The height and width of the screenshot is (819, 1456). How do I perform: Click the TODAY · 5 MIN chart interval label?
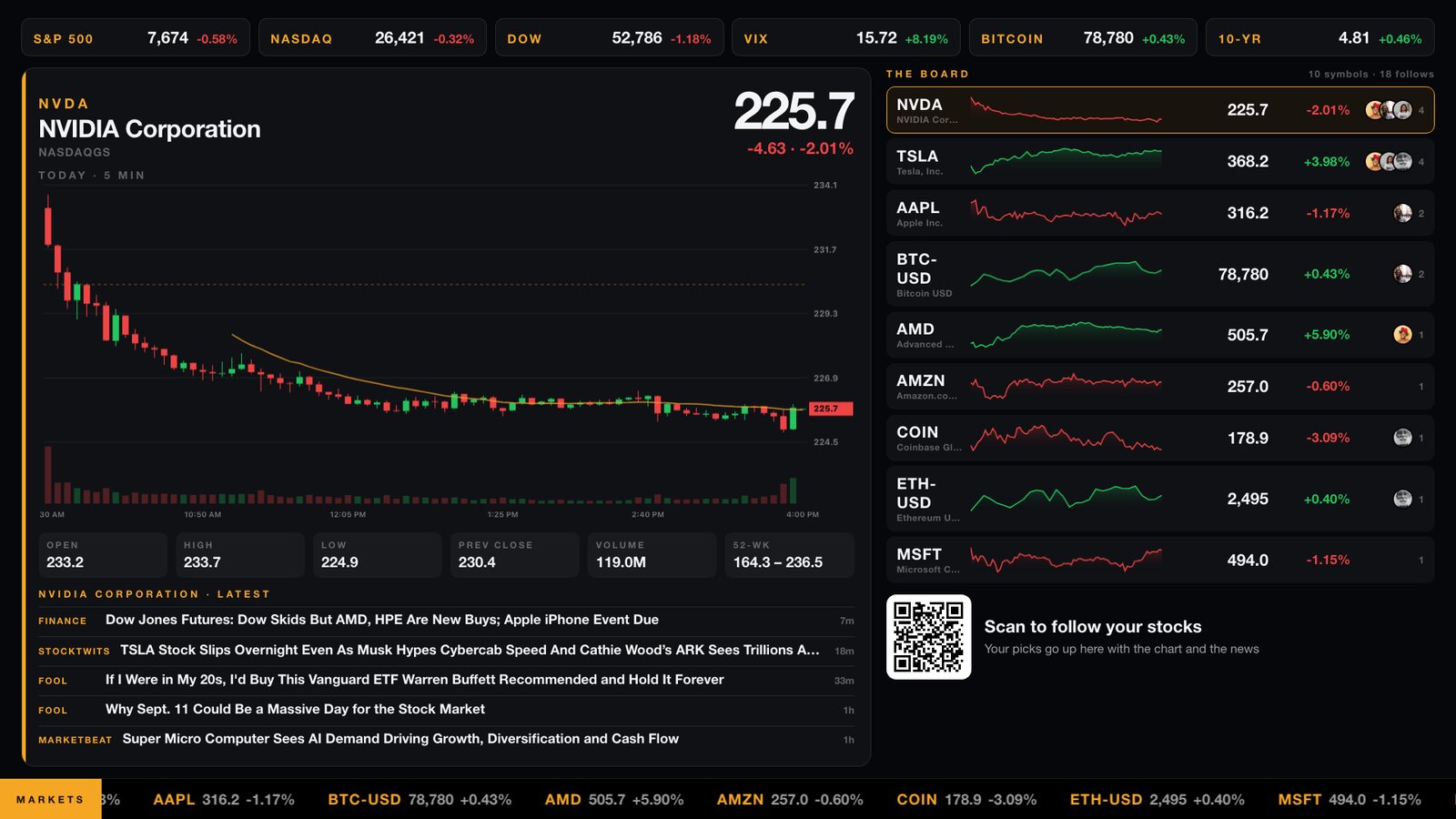(x=92, y=176)
